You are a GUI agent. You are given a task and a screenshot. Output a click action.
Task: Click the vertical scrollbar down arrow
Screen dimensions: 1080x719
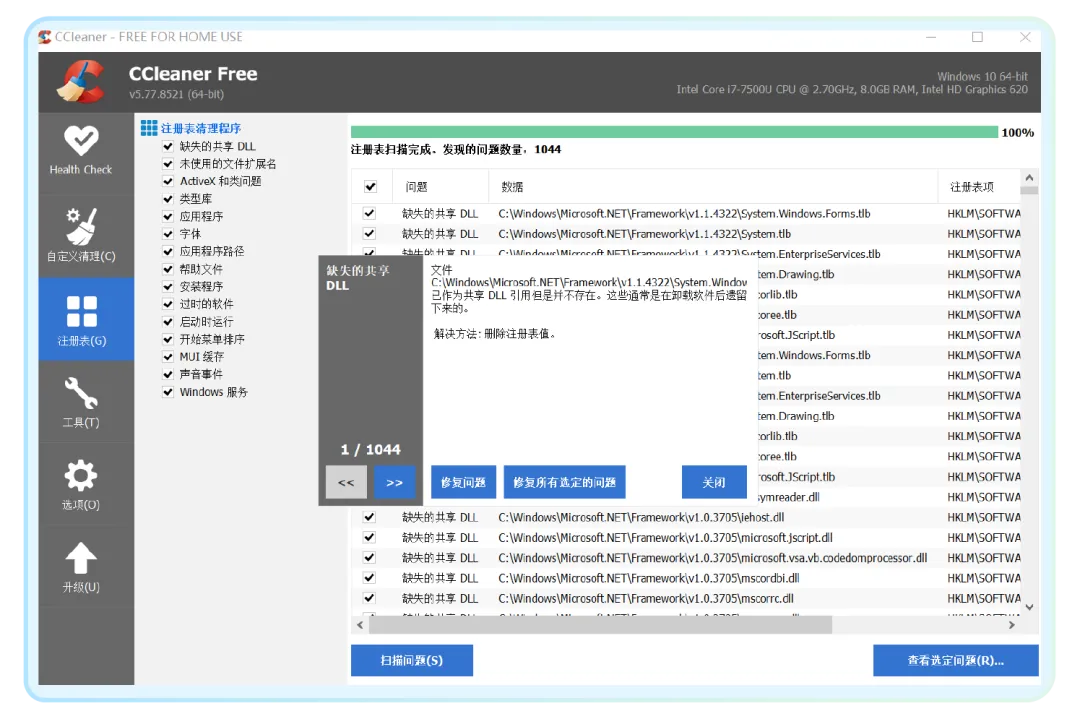pyautogui.click(x=1030, y=607)
